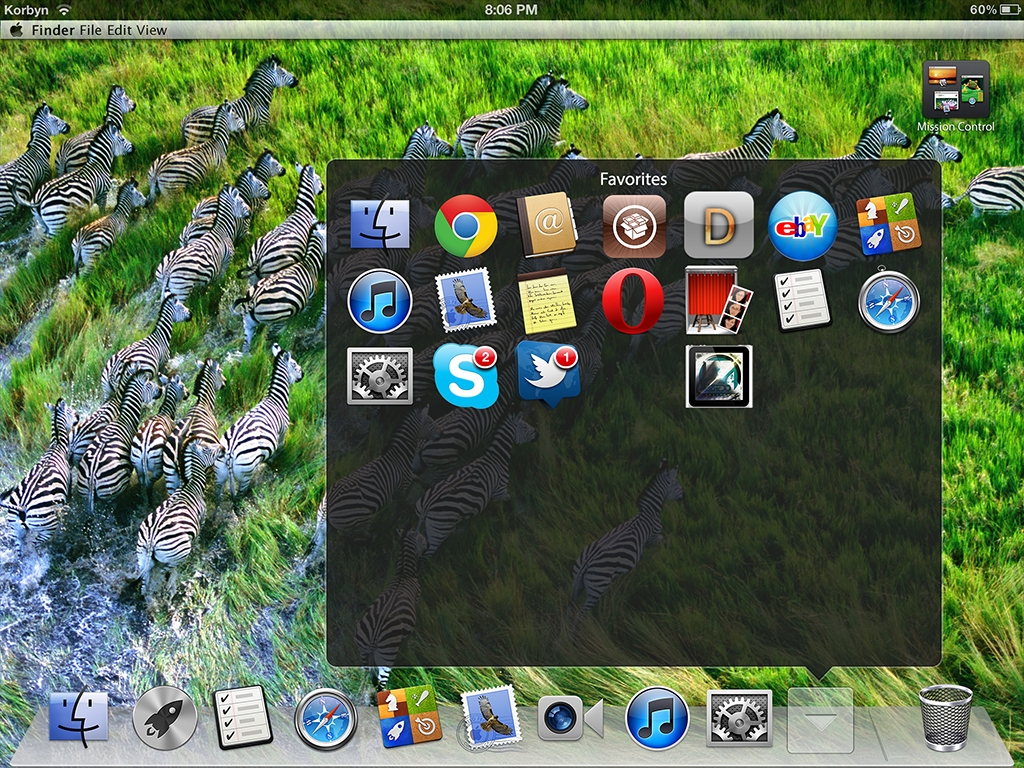Click the Wi-Fi status icon
1024x768 pixels.
pyautogui.click(x=64, y=10)
